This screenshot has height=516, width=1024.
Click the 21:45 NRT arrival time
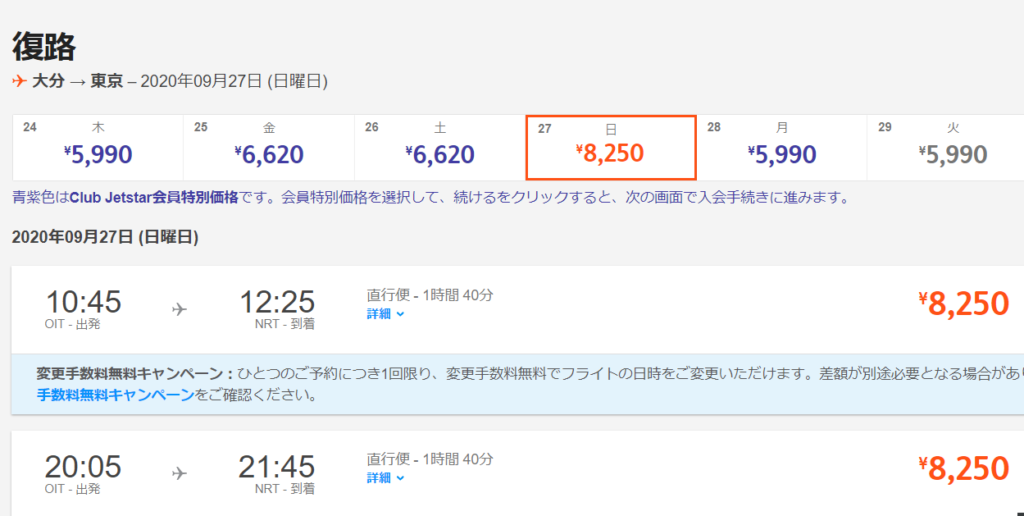[277, 467]
